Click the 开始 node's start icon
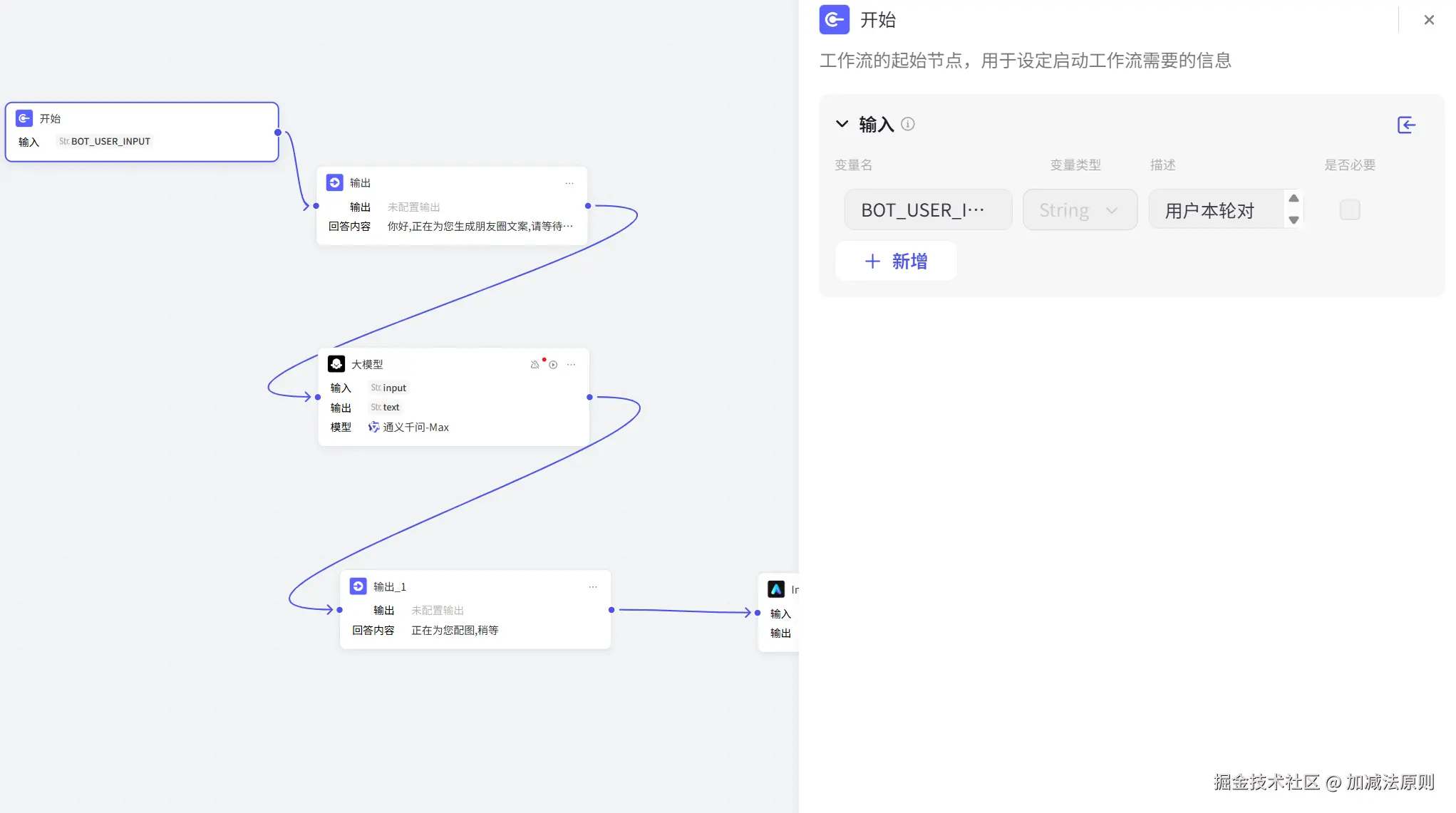1456x813 pixels. [24, 118]
